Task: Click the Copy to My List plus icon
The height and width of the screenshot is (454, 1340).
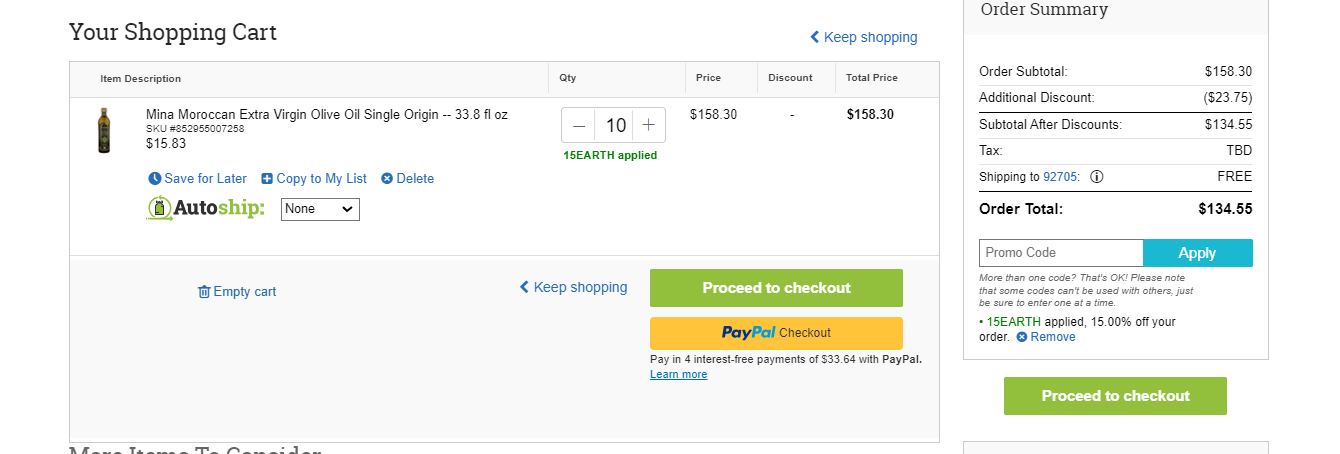Action: 267,179
